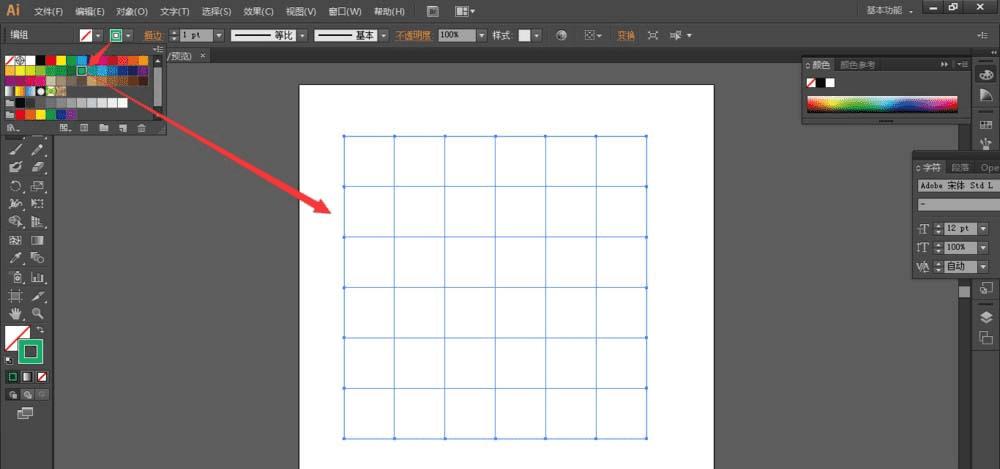Switch to the 段落 tab

click(x=960, y=168)
